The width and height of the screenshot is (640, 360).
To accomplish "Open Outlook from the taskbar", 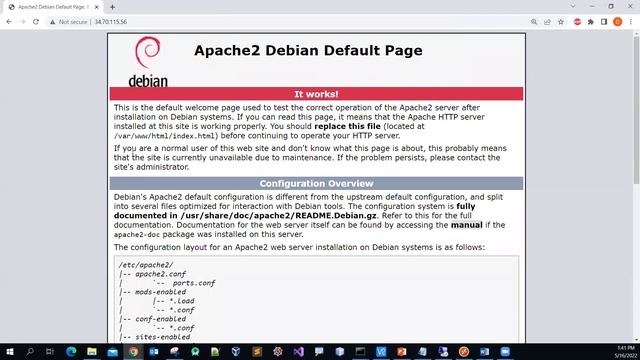I will [154, 351].
